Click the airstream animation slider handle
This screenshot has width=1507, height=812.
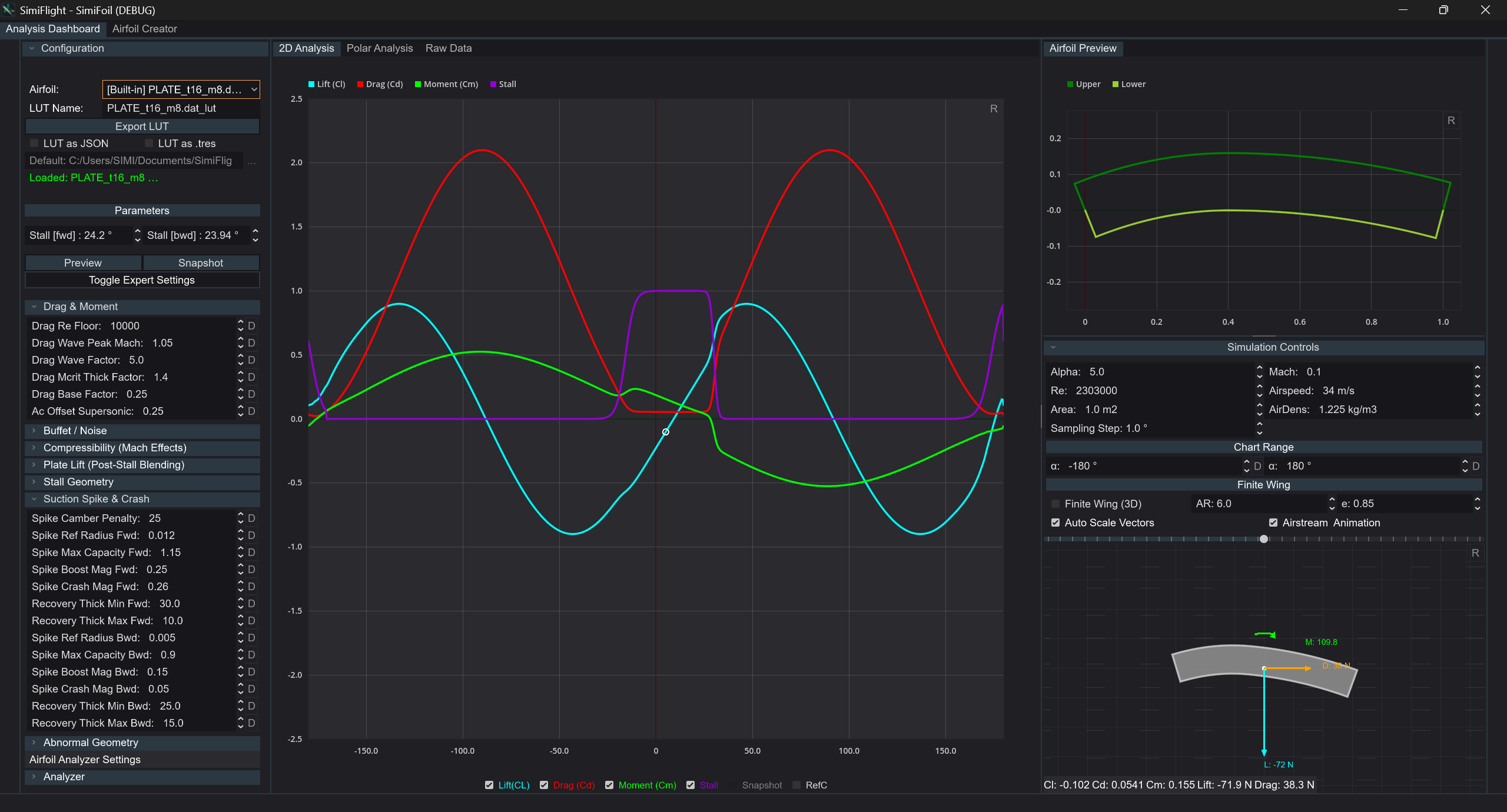point(1263,539)
